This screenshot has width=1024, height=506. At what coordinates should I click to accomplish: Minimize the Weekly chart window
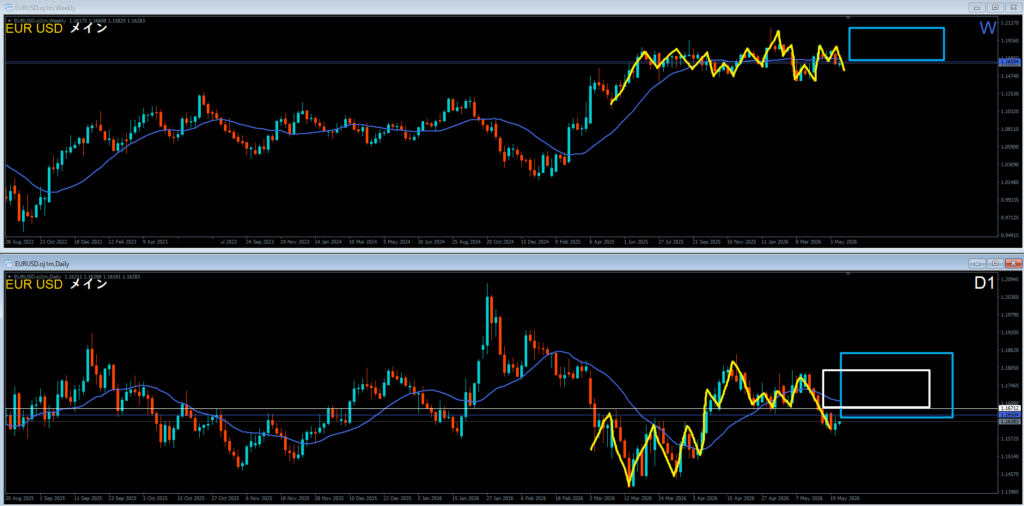tap(978, 8)
